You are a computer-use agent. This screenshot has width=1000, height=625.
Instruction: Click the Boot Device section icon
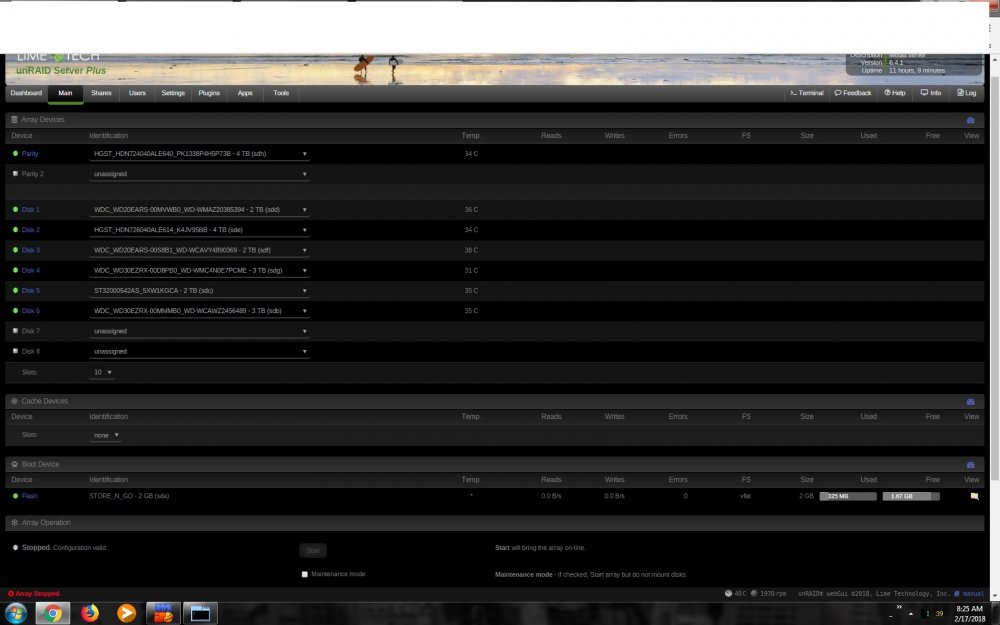[14, 465]
